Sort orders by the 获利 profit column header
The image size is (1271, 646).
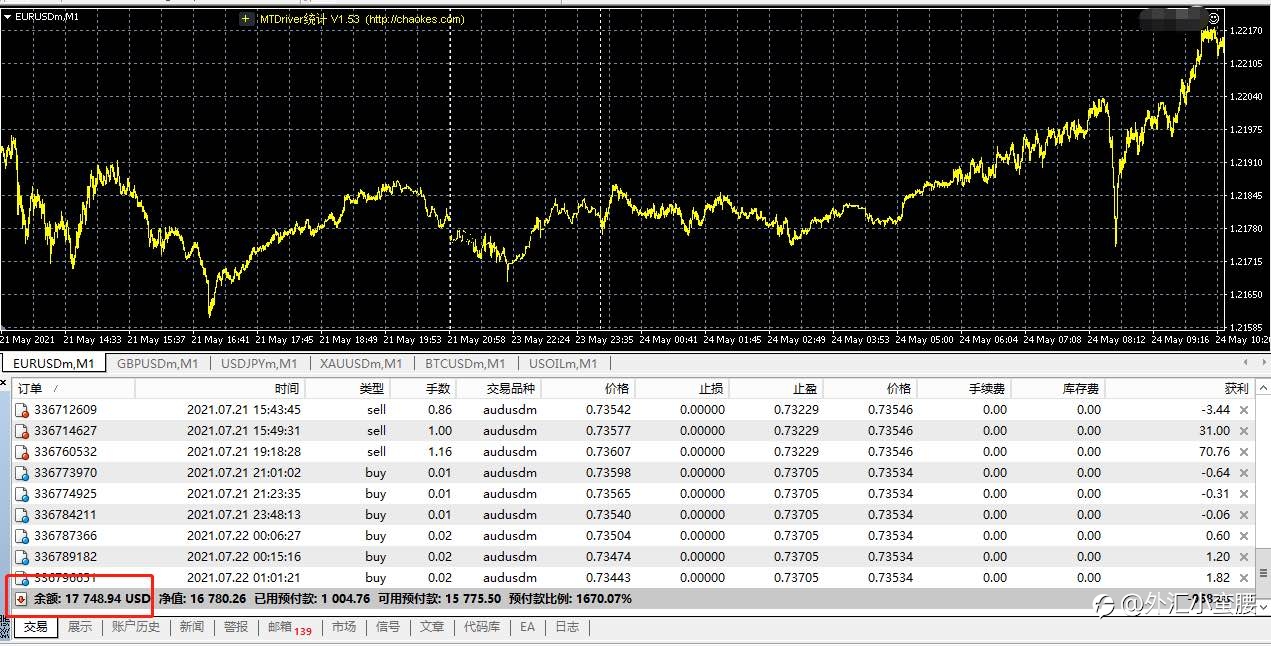pyautogui.click(x=1236, y=388)
